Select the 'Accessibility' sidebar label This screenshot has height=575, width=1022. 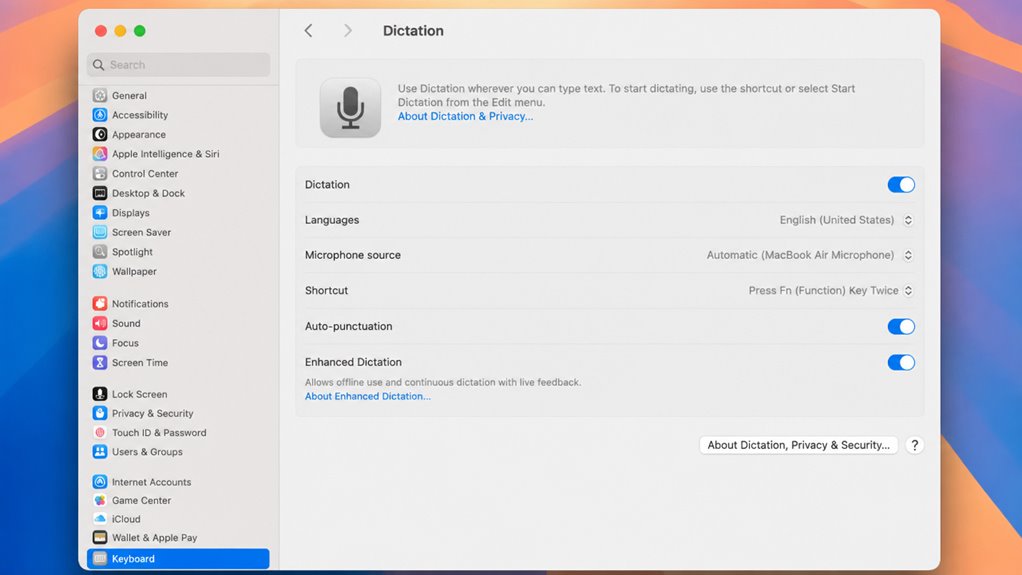click(139, 115)
